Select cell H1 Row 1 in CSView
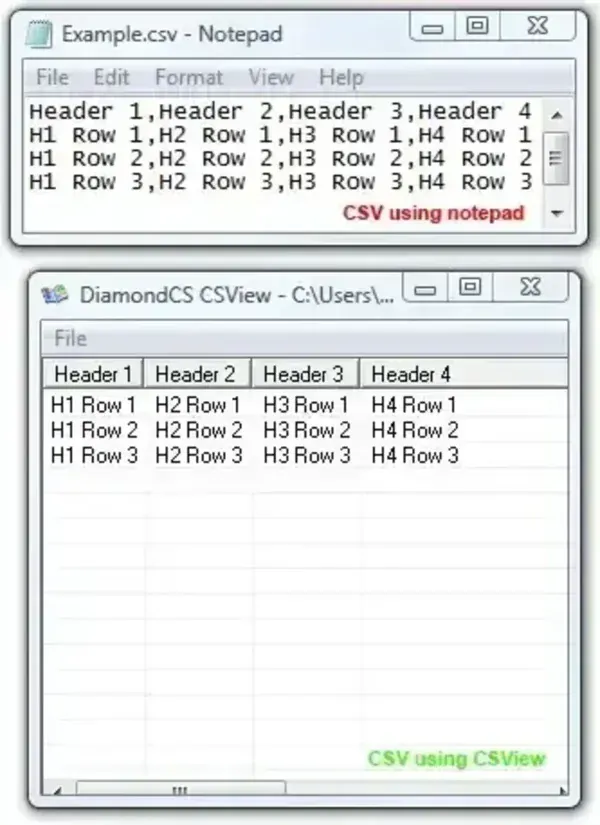 [x=94, y=405]
